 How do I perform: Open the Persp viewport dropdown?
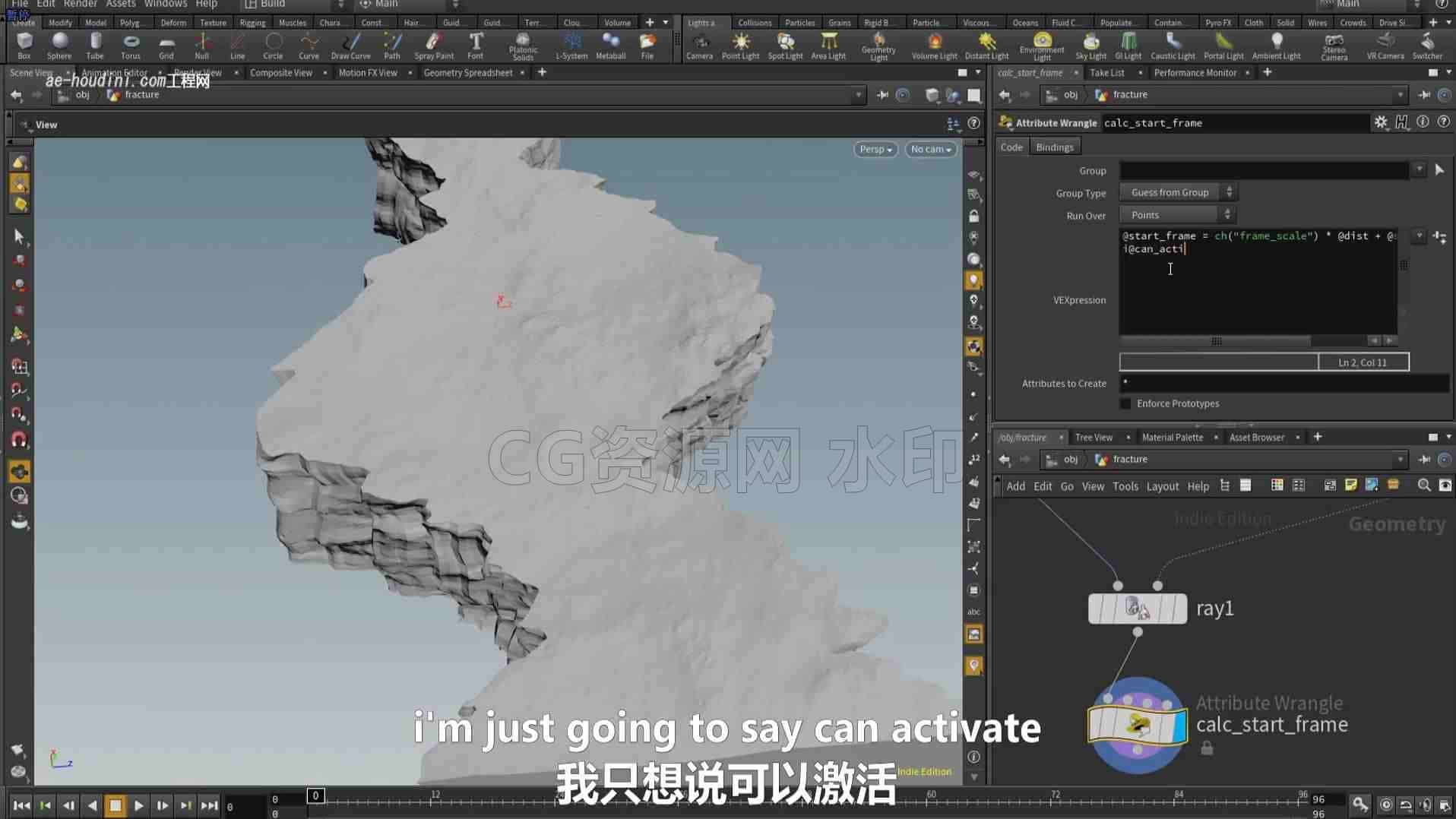coord(875,149)
